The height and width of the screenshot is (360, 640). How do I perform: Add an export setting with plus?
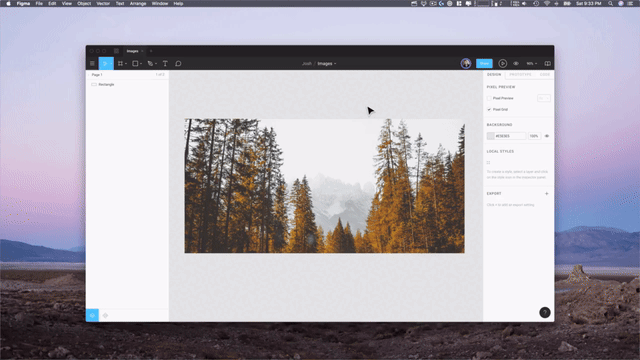pos(547,193)
